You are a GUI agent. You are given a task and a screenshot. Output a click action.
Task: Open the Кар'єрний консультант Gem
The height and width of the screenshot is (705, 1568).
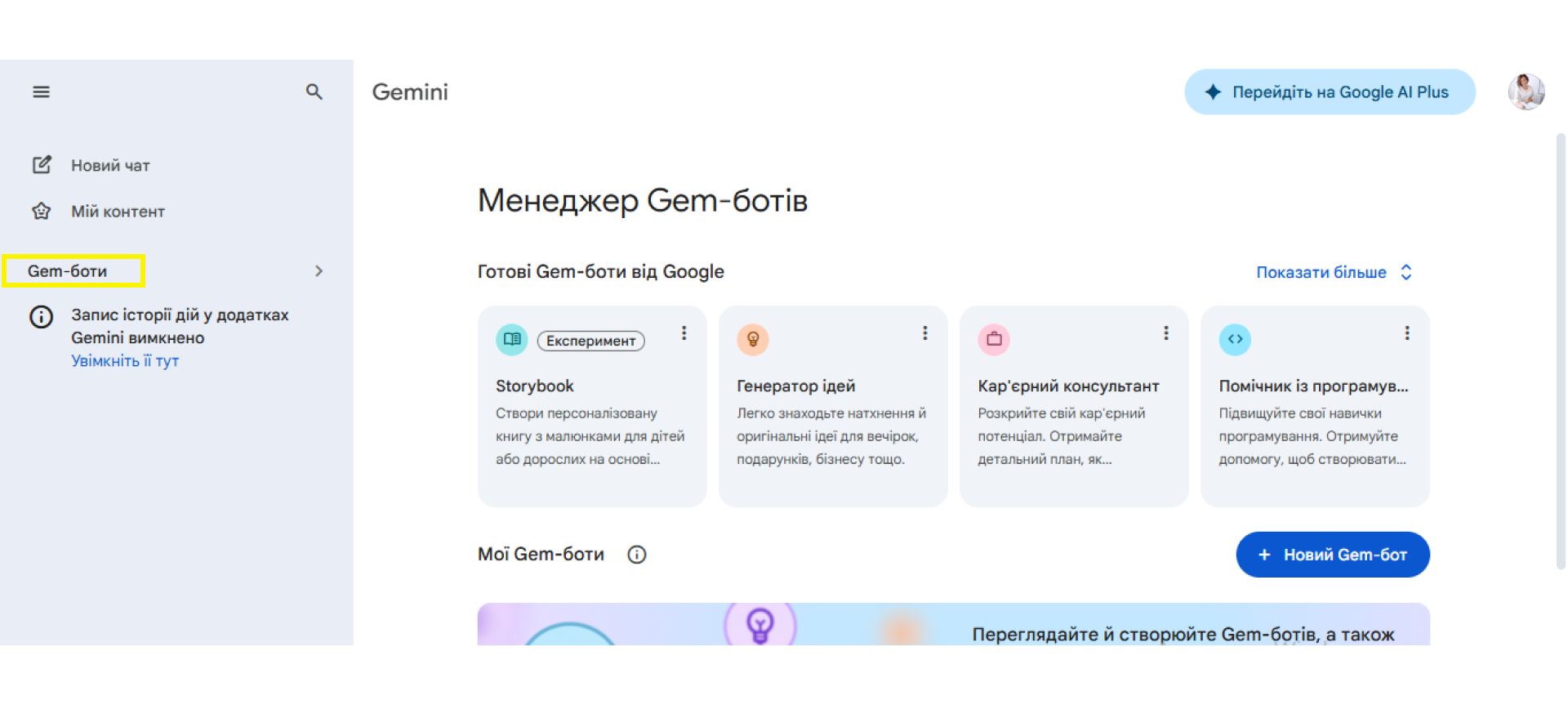pos(1069,386)
